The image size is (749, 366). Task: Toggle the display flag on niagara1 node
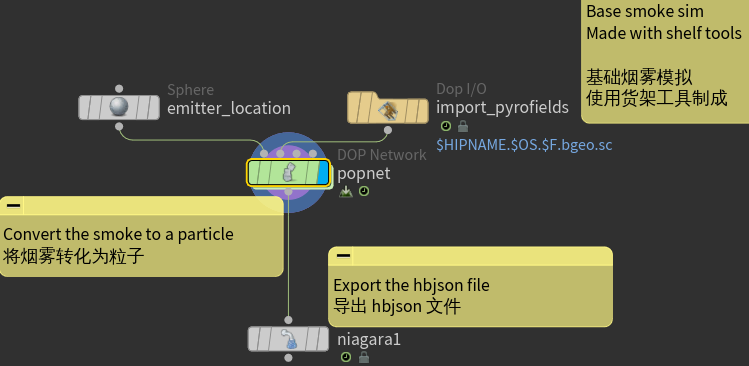pyautogui.click(x=321, y=339)
